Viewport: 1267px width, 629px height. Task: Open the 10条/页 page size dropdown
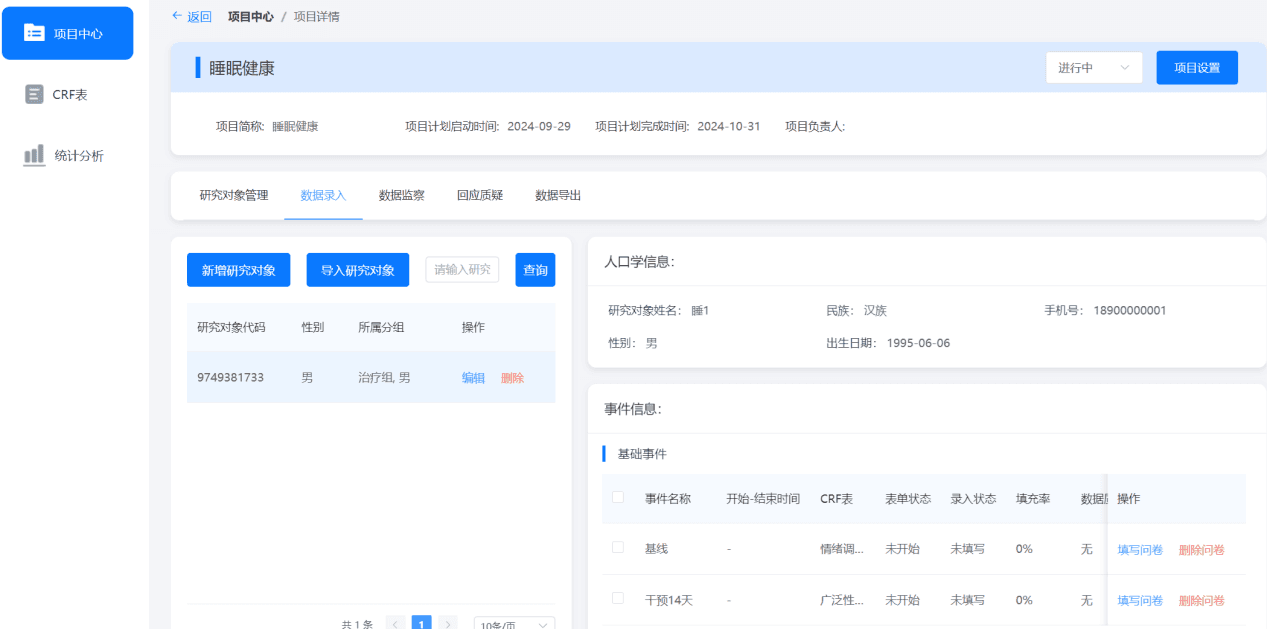pyautogui.click(x=514, y=624)
